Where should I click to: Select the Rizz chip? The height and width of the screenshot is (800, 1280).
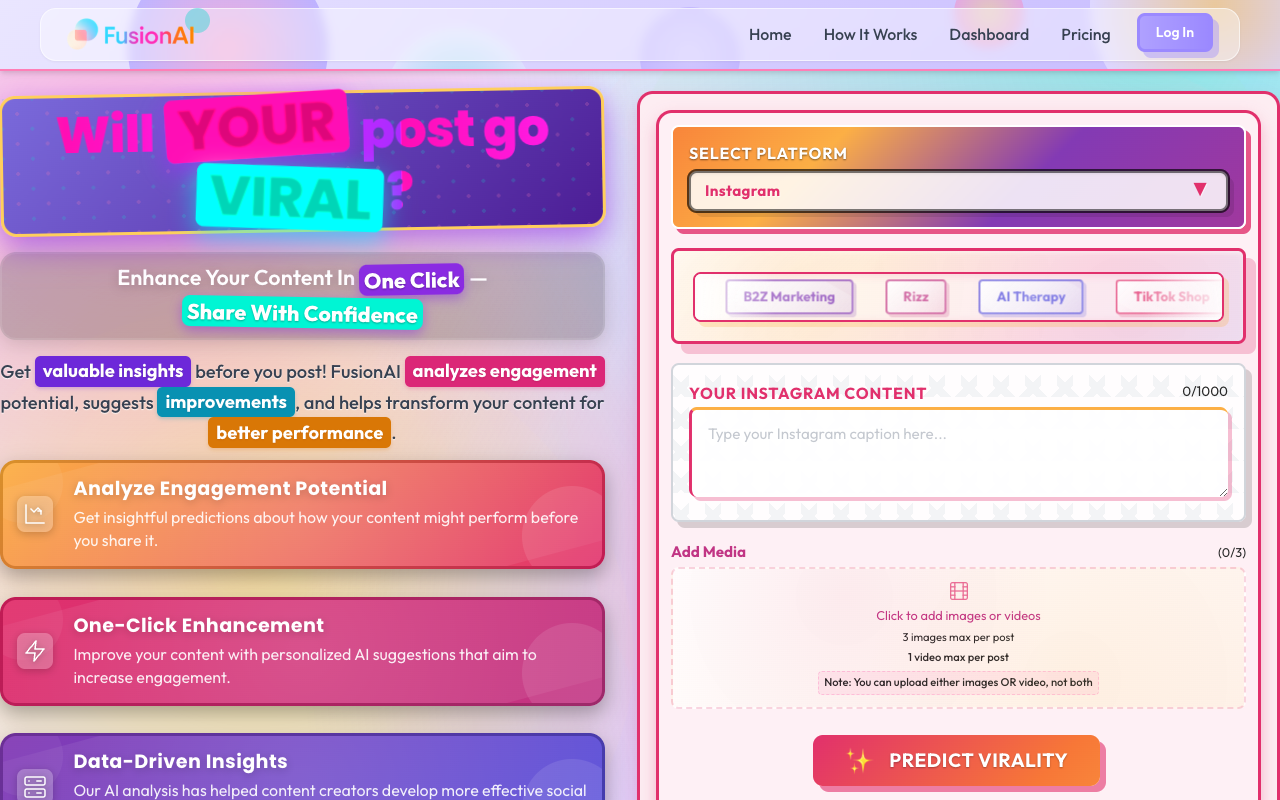point(916,297)
